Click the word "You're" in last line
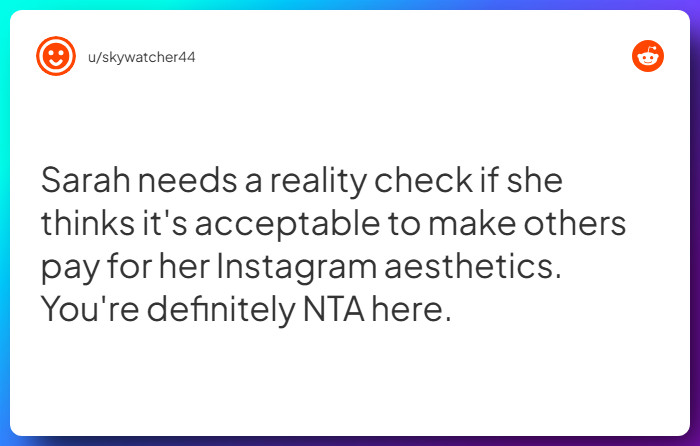 [90, 309]
